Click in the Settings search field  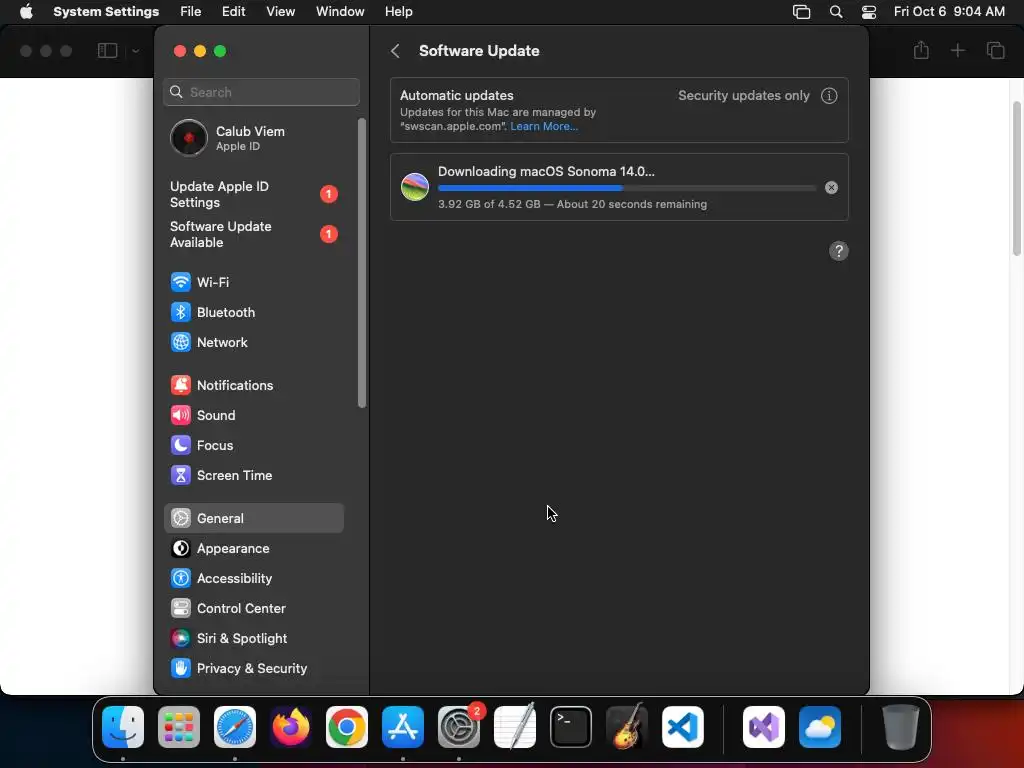pos(261,92)
